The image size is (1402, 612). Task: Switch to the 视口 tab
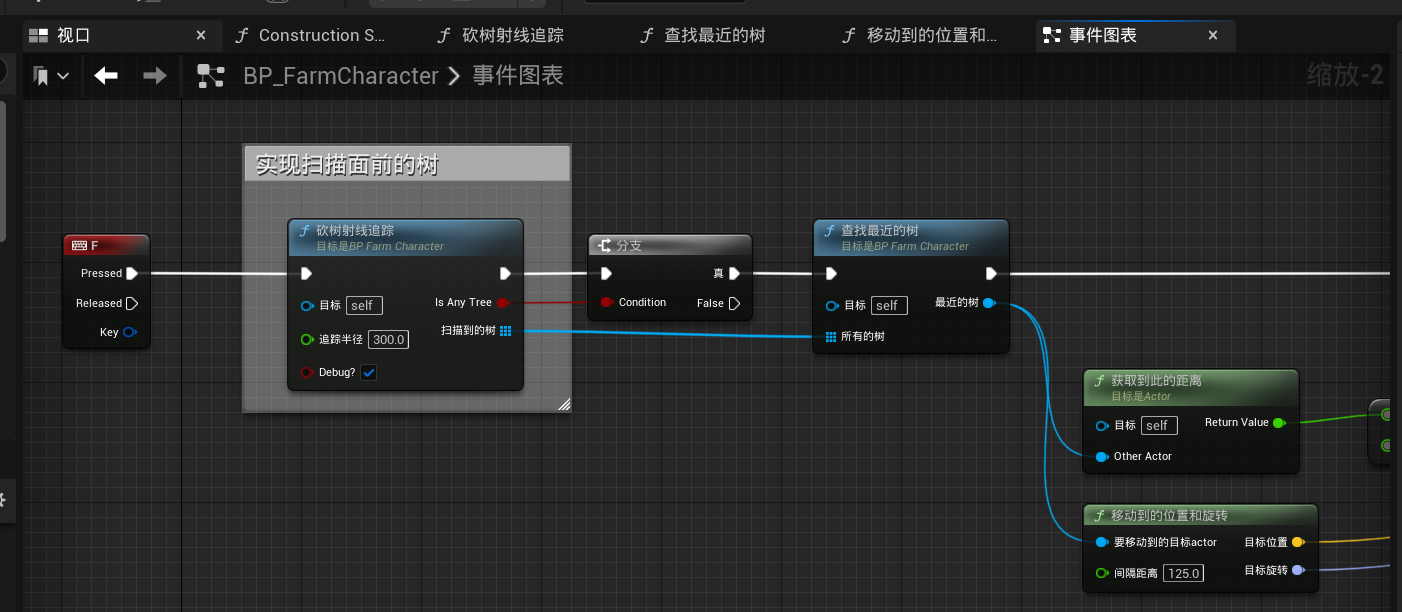tap(73, 35)
